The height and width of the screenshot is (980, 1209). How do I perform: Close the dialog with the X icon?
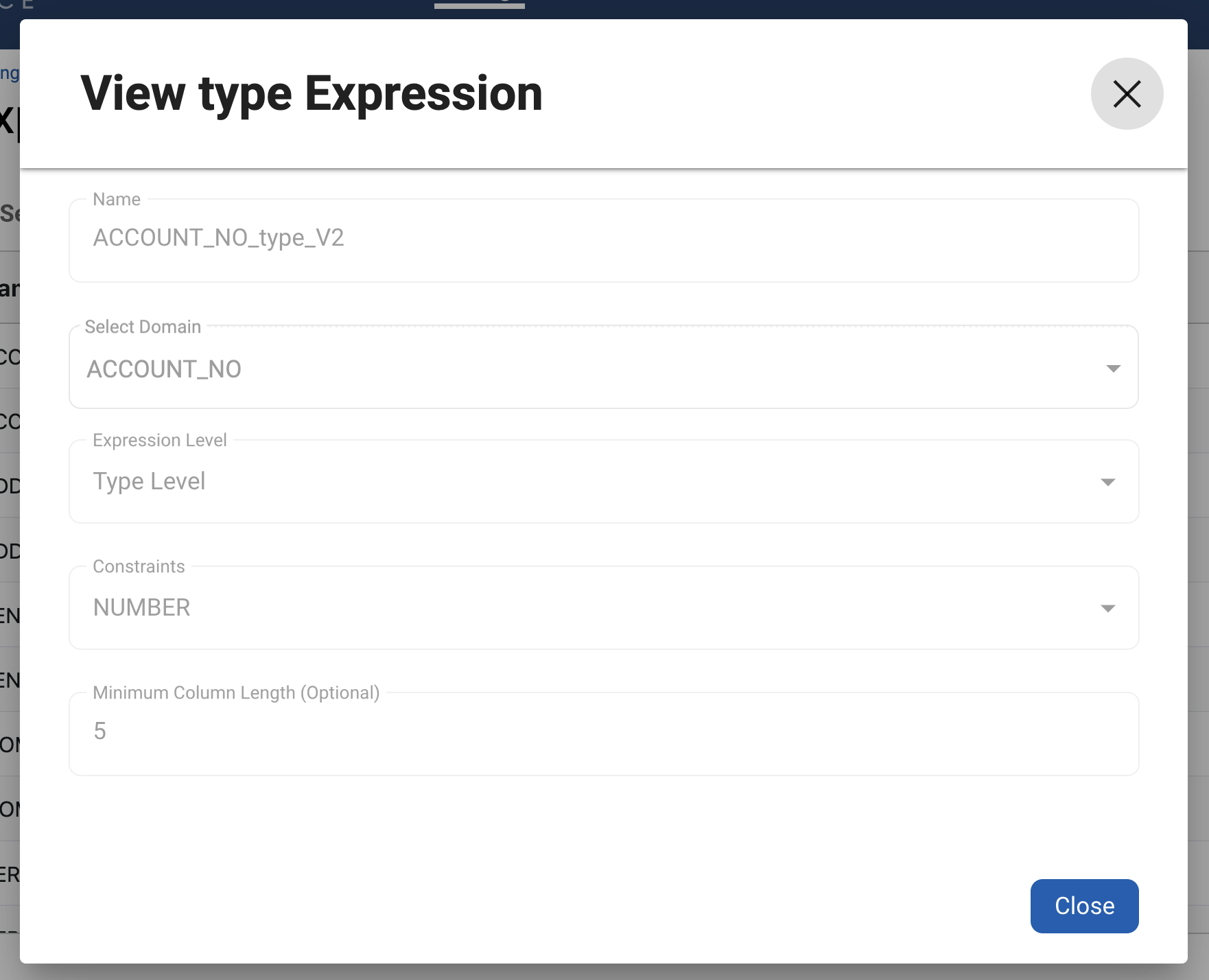click(1127, 94)
